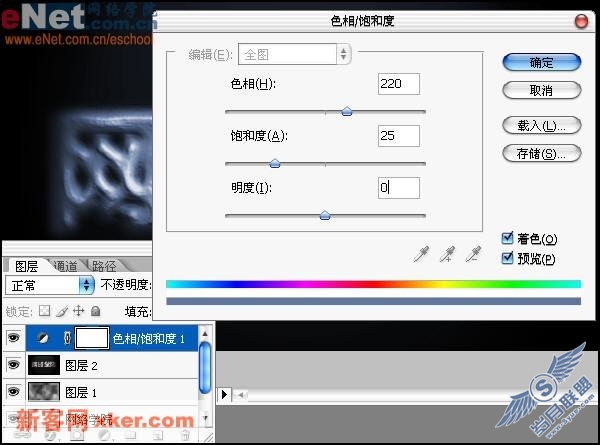Image resolution: width=600 pixels, height=445 pixels.
Task: Click the 取消 cancel button
Action: (x=541, y=90)
